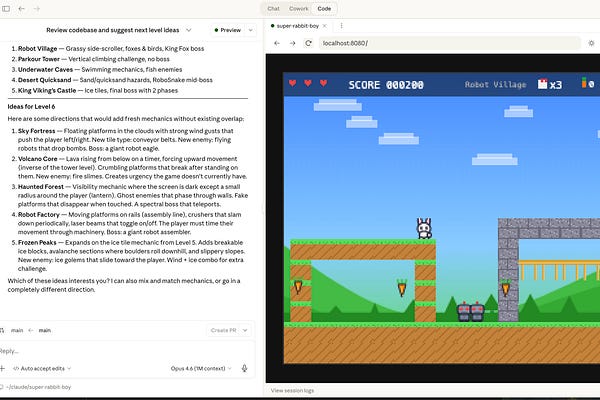Click the 'Ideas for Level 6' heading
The width and height of the screenshot is (600, 400).
click(x=31, y=106)
